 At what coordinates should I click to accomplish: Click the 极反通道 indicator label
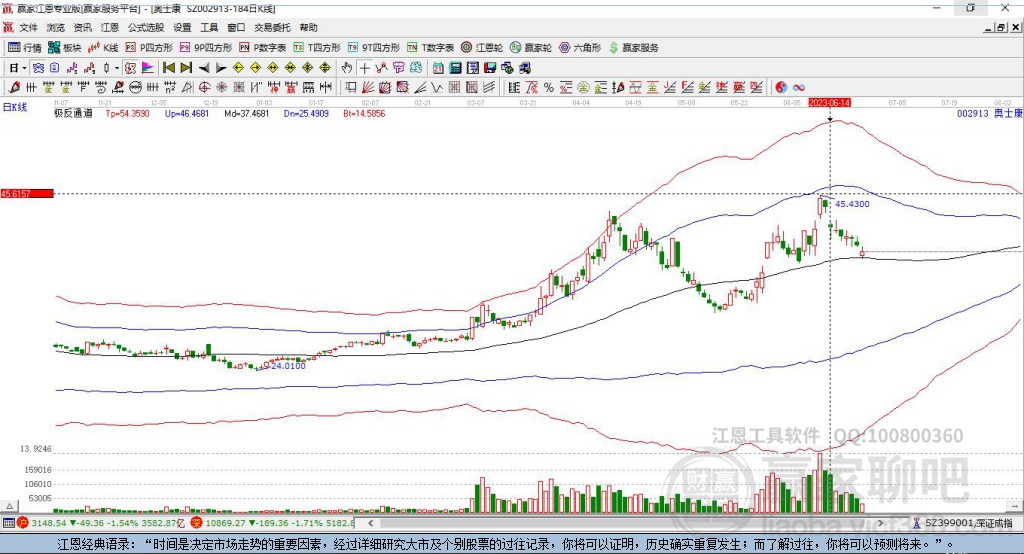pyautogui.click(x=73, y=114)
